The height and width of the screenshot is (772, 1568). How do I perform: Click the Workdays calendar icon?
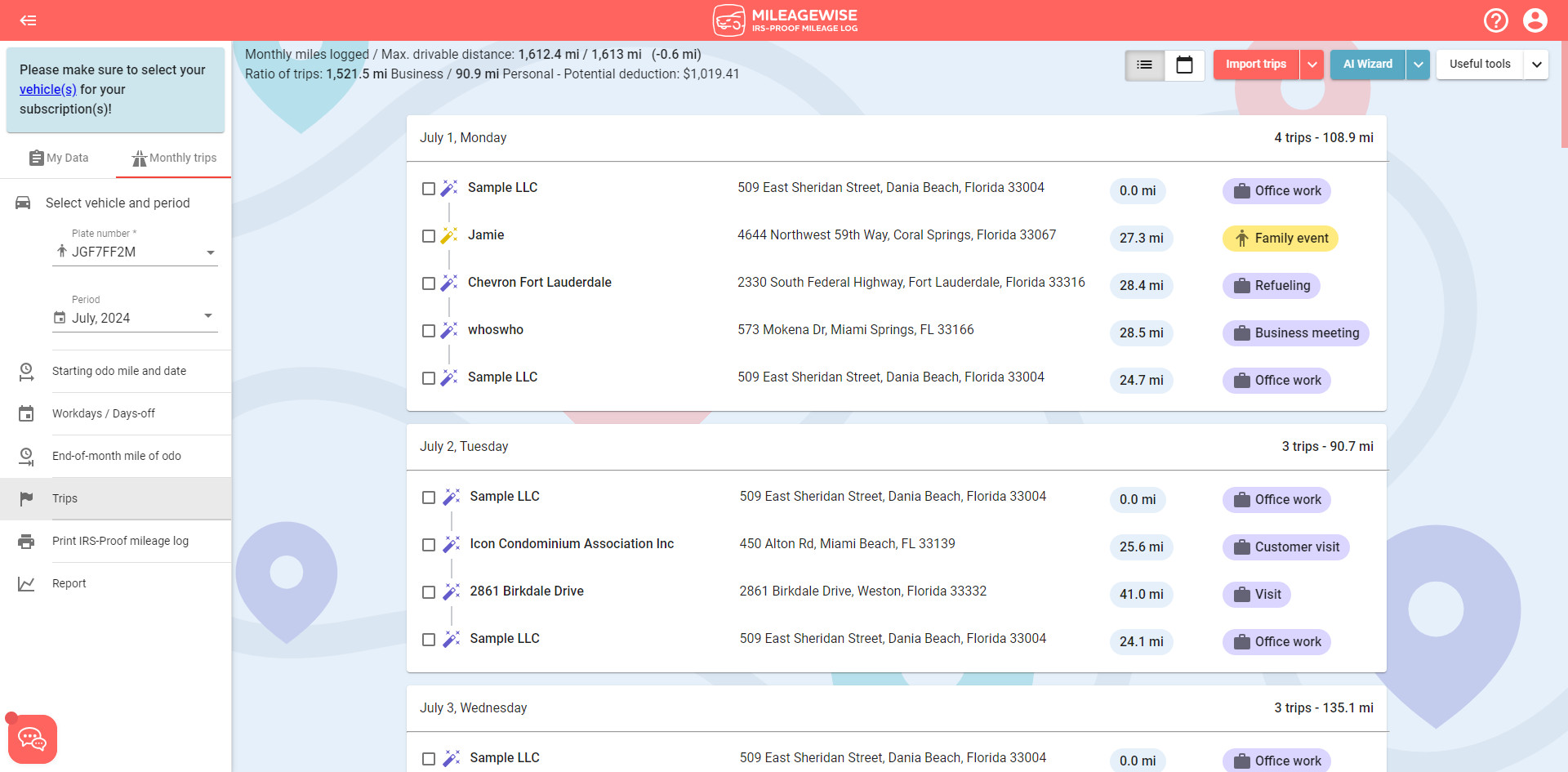26,414
